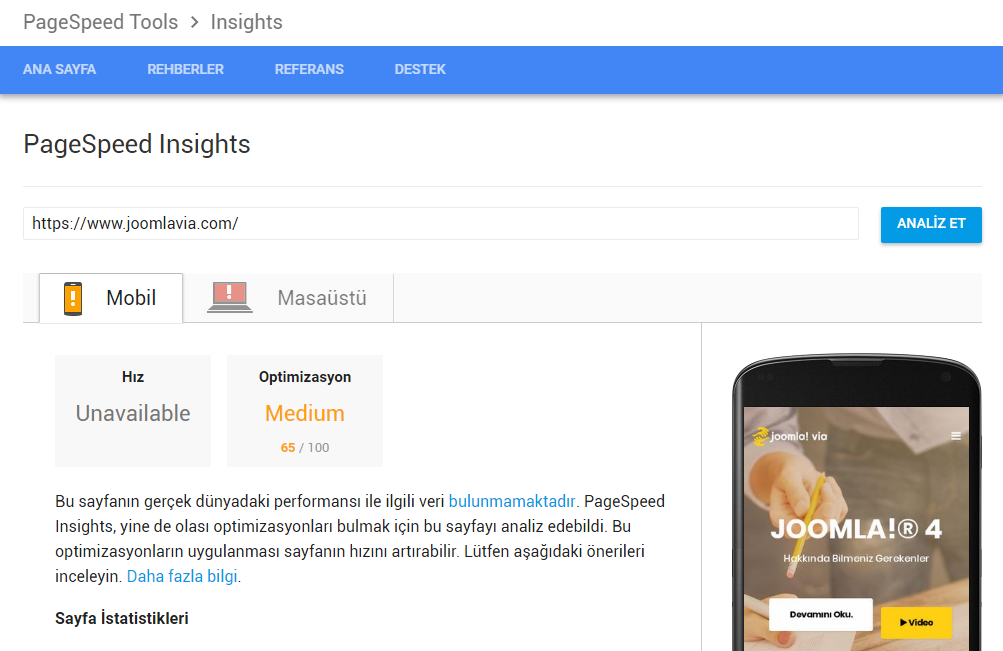Click the orange mobile phone warning icon

click(x=73, y=298)
